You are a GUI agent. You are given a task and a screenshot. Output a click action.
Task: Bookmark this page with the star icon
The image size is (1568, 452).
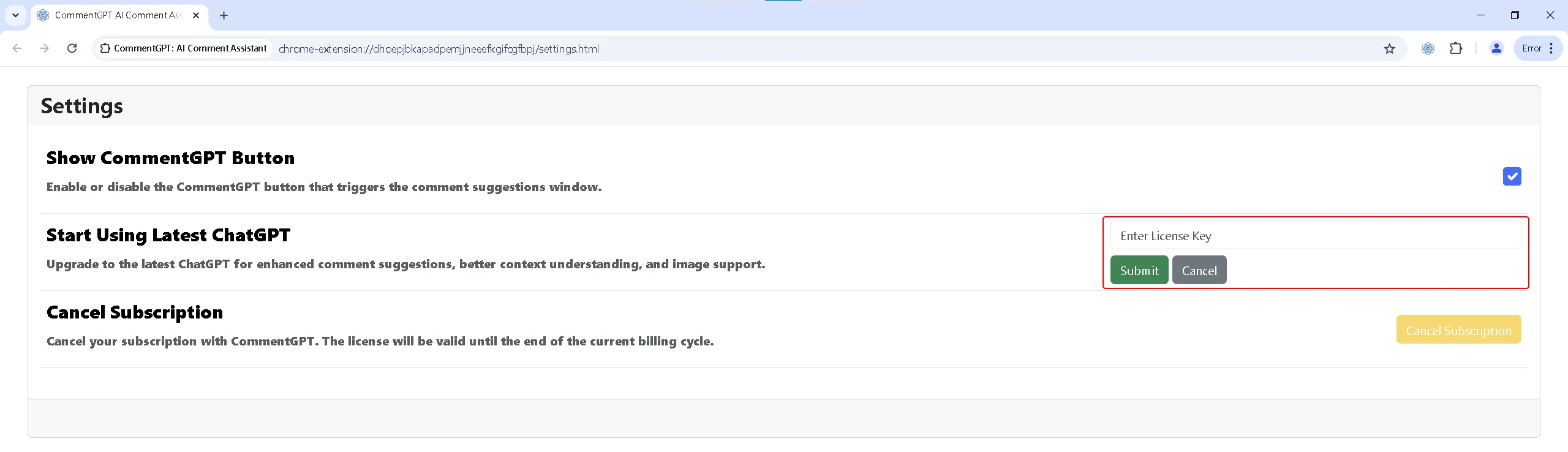tap(1389, 48)
